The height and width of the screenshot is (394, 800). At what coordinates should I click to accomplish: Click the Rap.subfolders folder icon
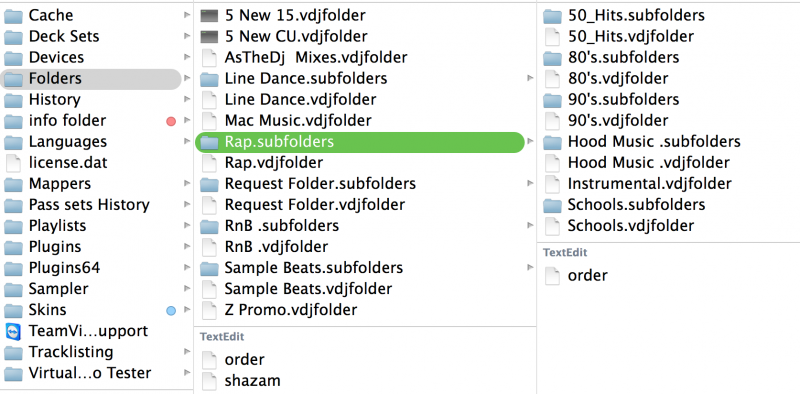(x=209, y=142)
